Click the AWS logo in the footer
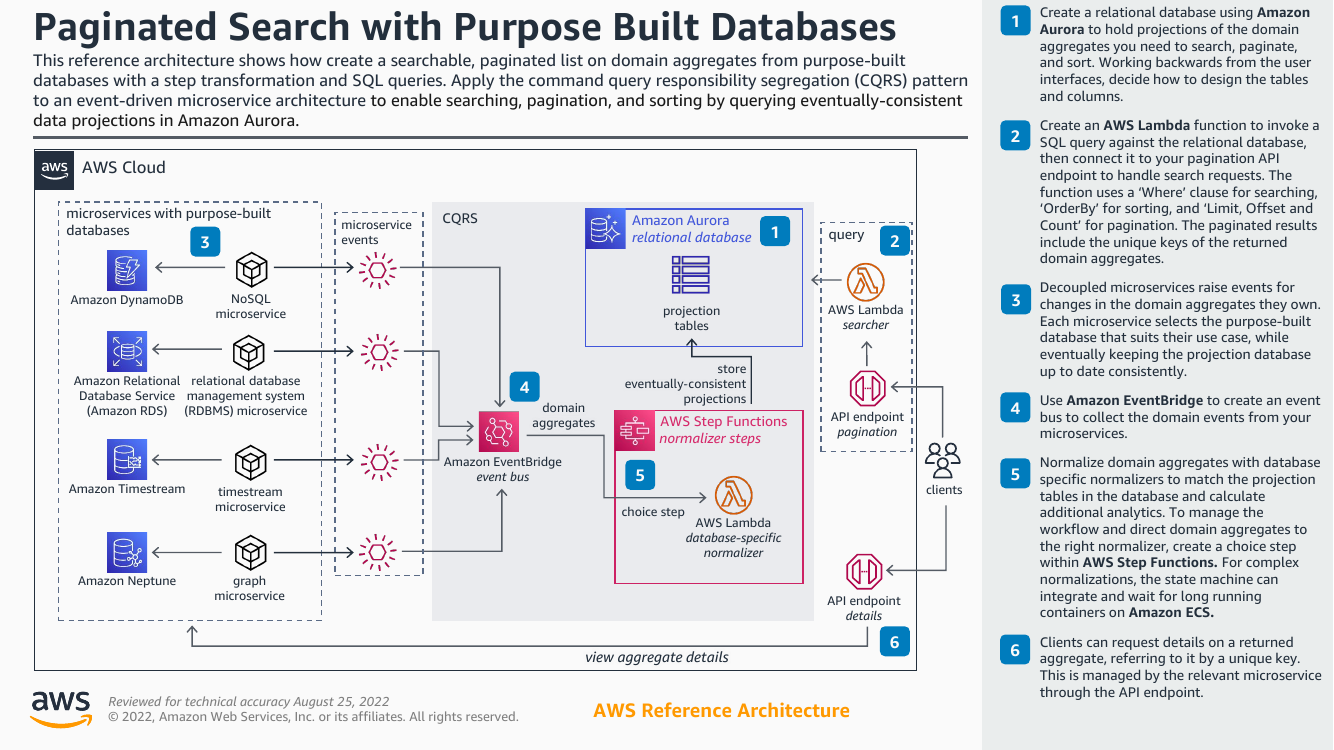 [61, 708]
